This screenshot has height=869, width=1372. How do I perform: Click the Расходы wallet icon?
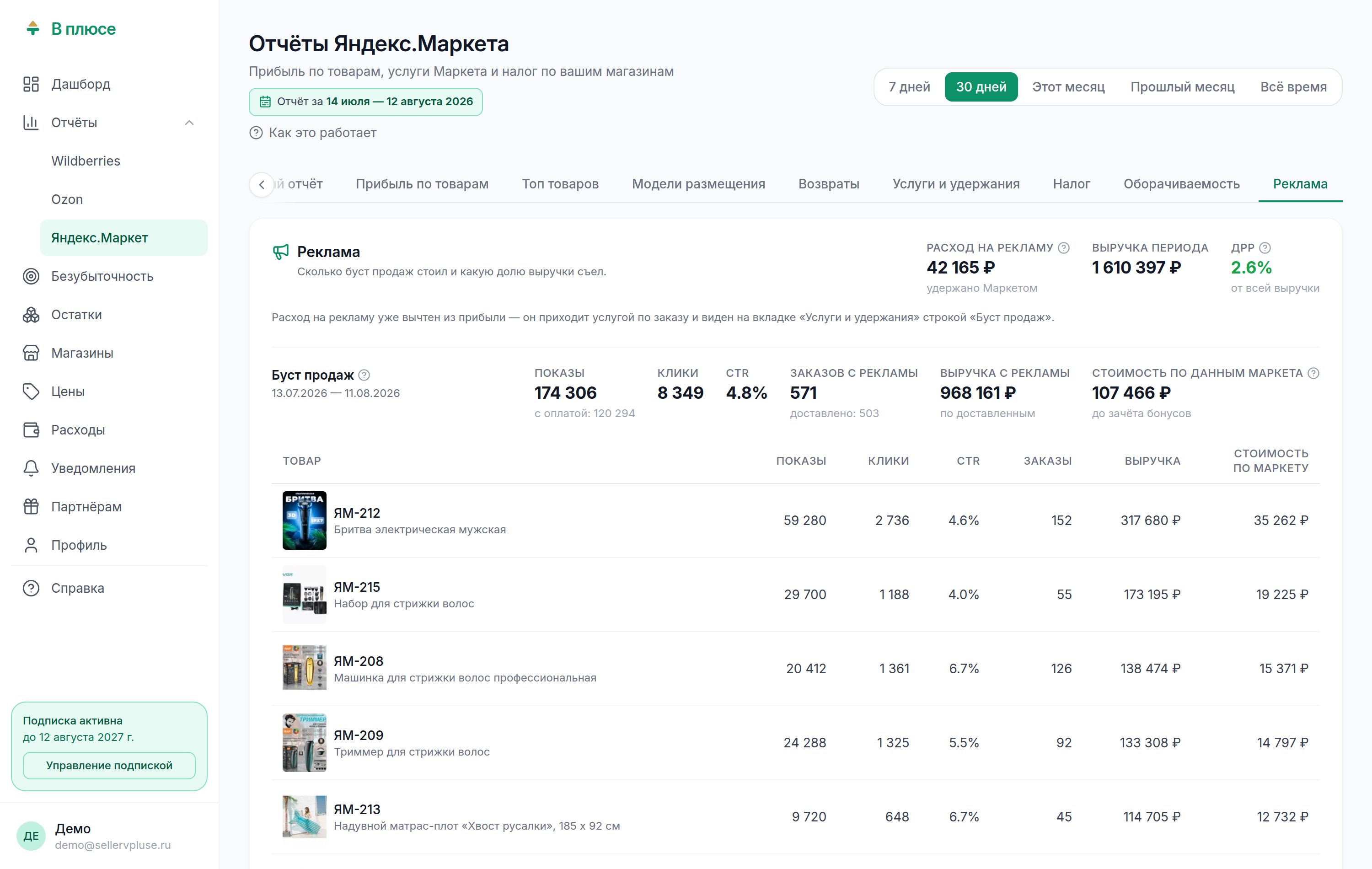31,429
